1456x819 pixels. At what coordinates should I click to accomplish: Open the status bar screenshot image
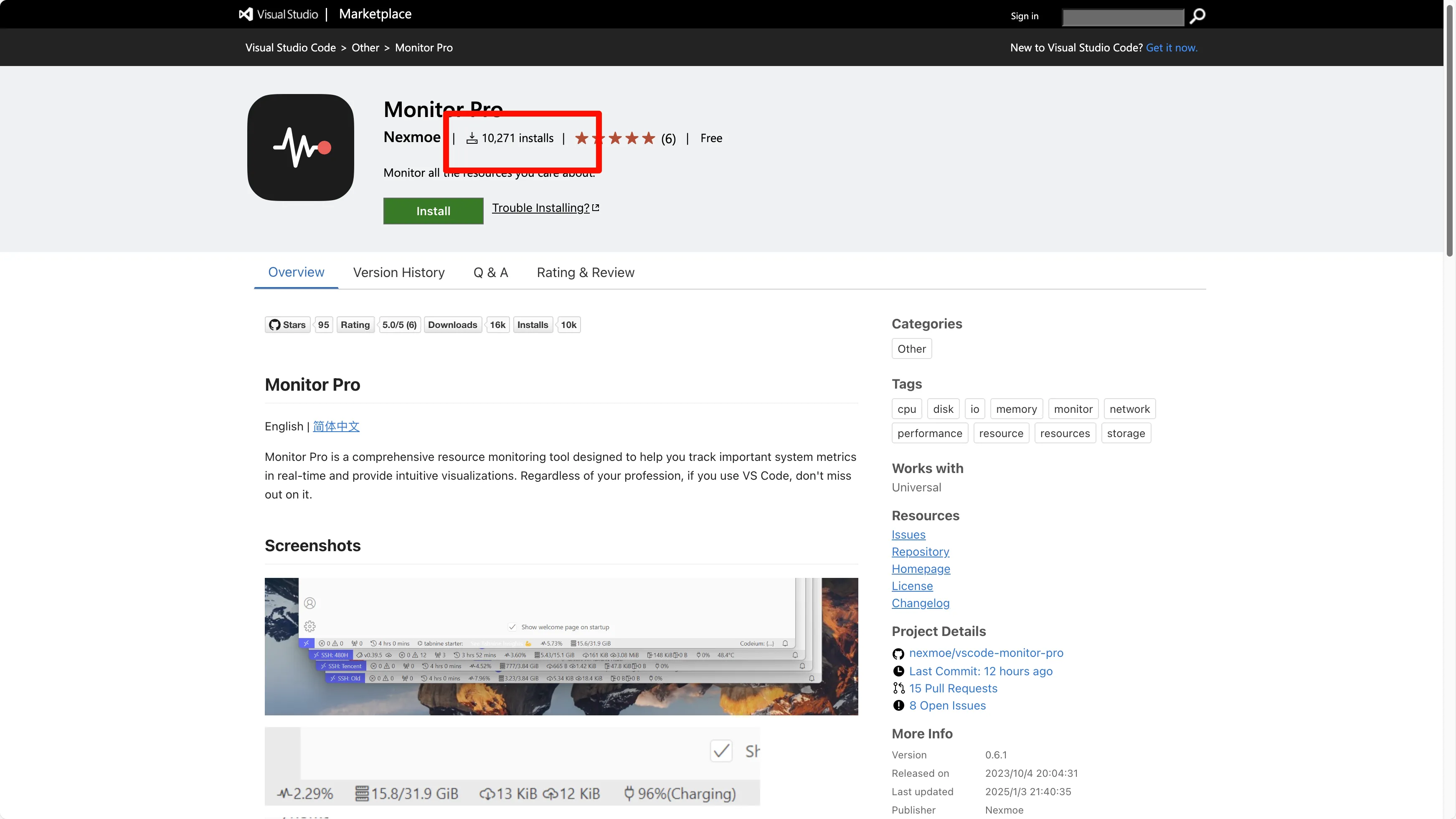(561, 646)
